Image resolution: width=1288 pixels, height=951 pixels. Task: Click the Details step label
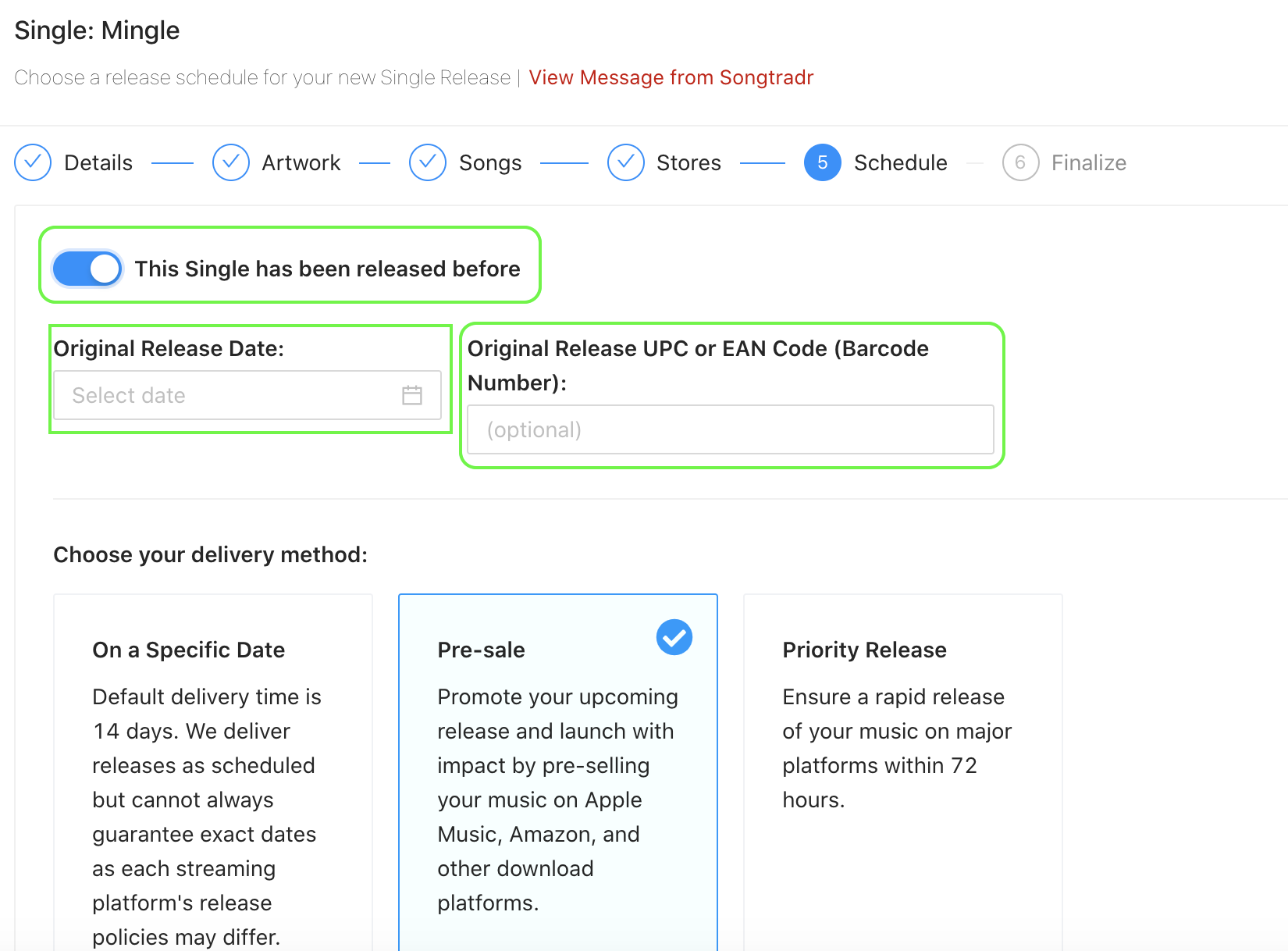(98, 162)
